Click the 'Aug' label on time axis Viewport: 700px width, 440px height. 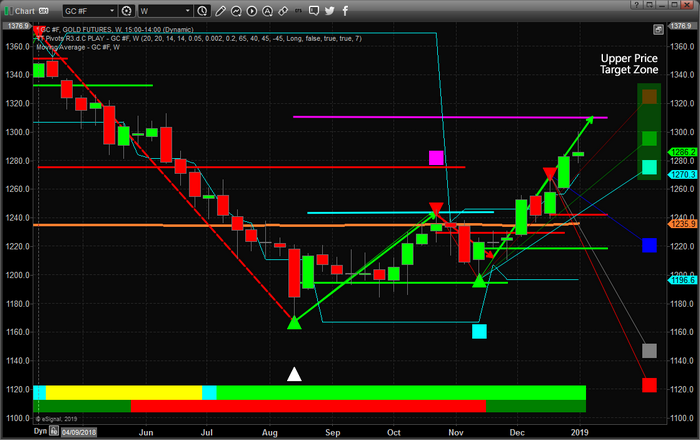270,432
